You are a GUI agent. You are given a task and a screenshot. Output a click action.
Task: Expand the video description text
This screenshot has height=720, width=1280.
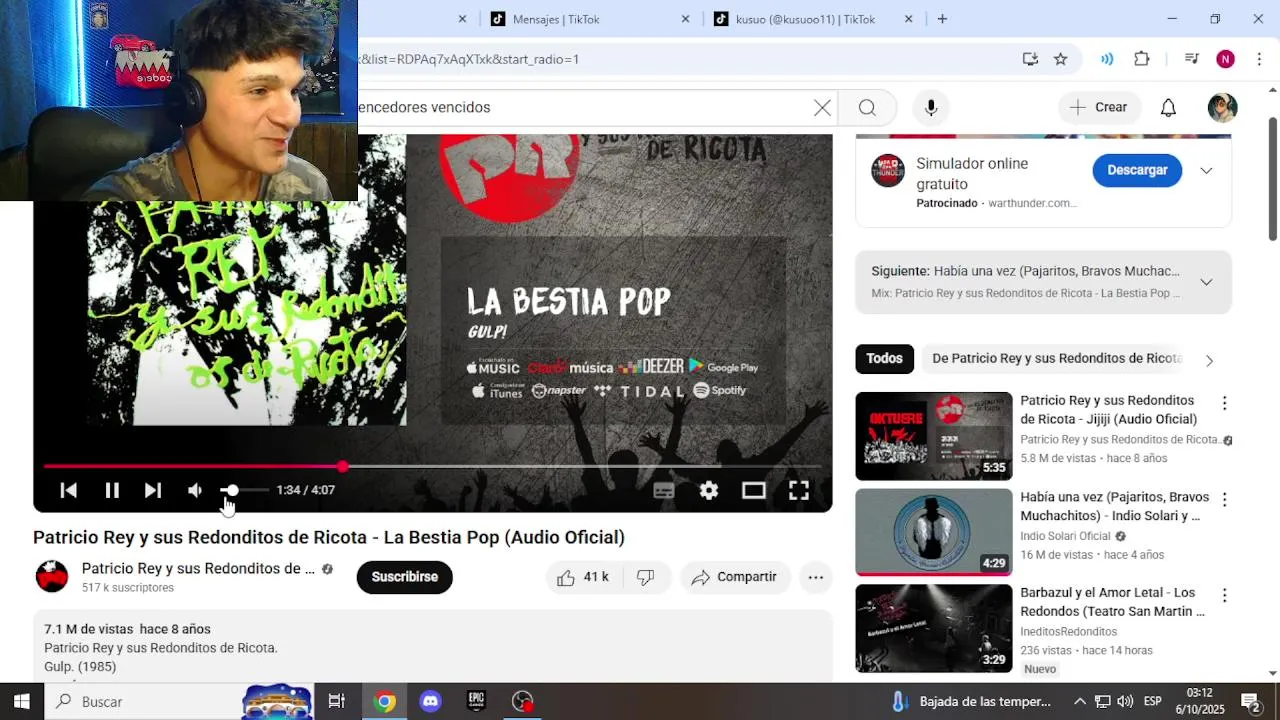(432, 648)
